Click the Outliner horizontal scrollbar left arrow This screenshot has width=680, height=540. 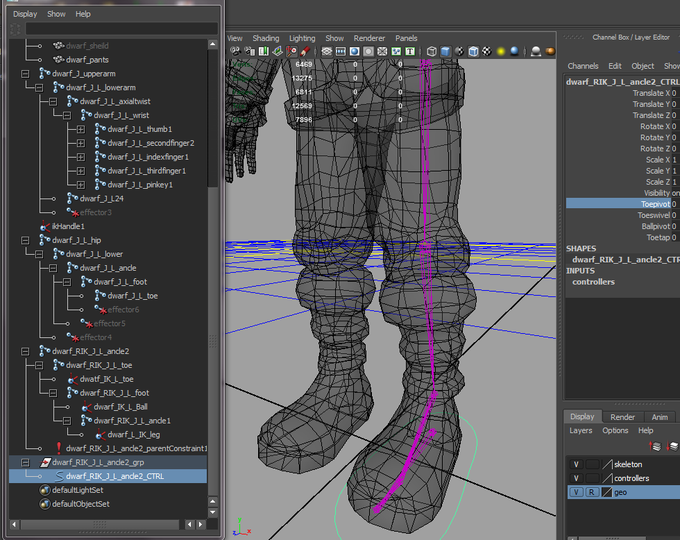[14, 524]
